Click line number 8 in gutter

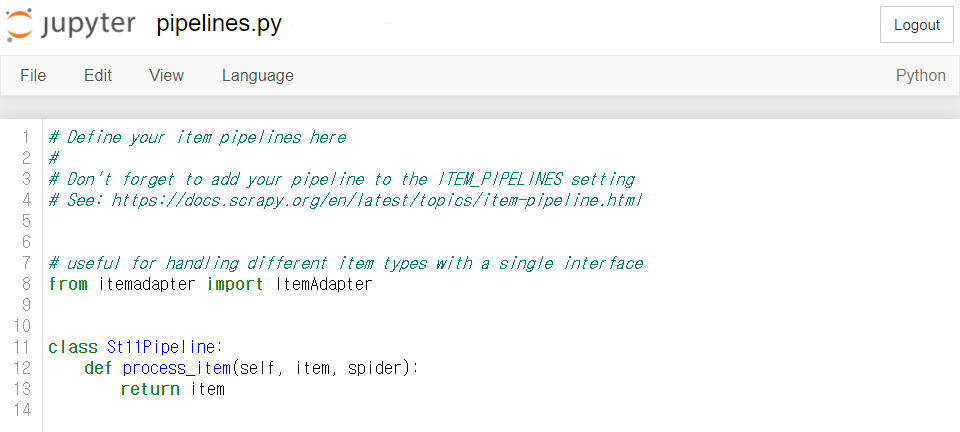[x=26, y=284]
